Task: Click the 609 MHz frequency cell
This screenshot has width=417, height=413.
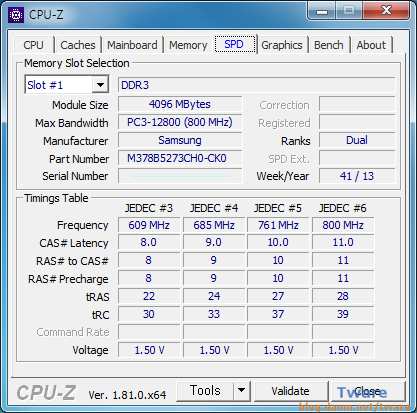Action: (x=149, y=225)
